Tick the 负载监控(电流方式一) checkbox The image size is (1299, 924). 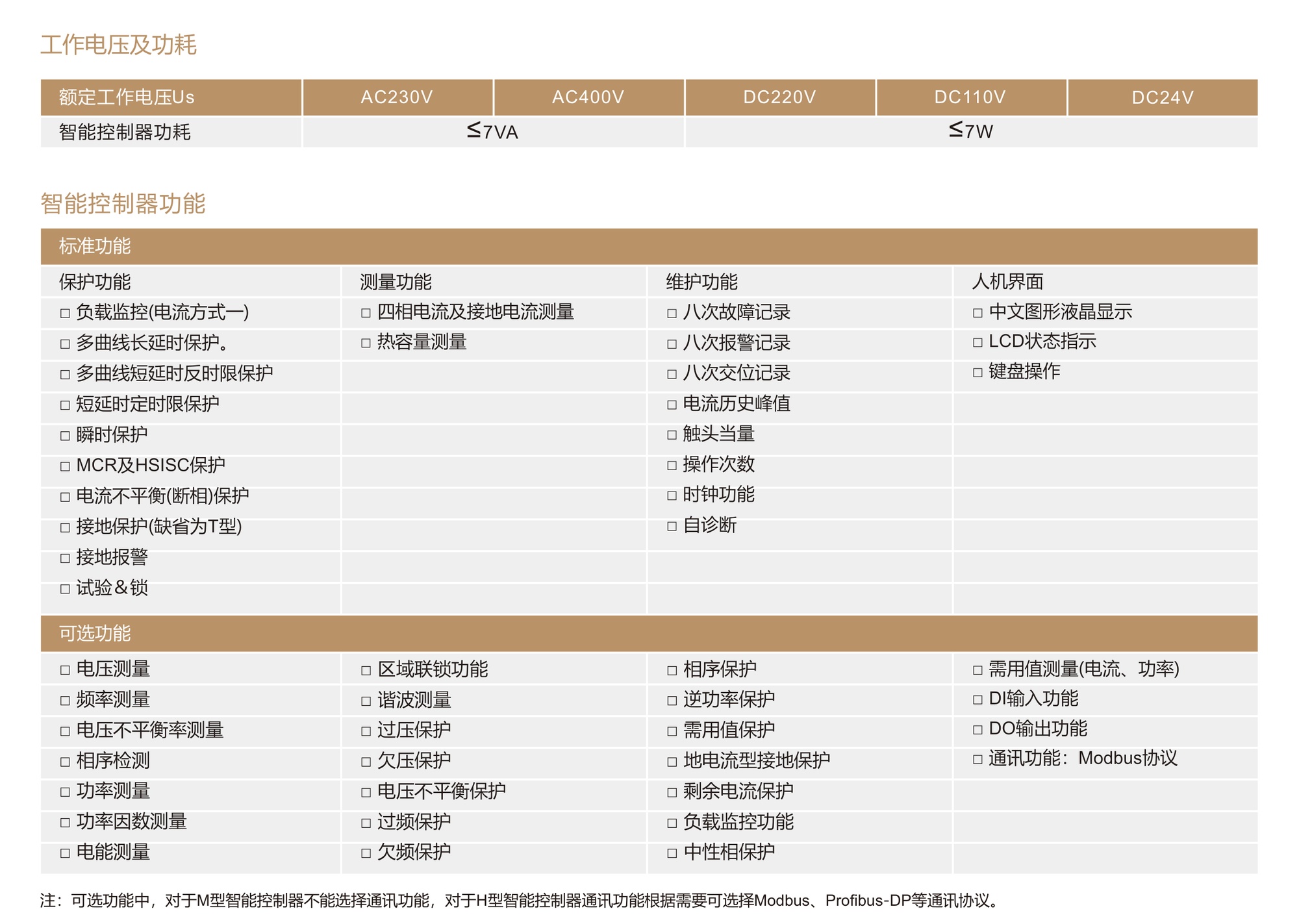coord(65,314)
